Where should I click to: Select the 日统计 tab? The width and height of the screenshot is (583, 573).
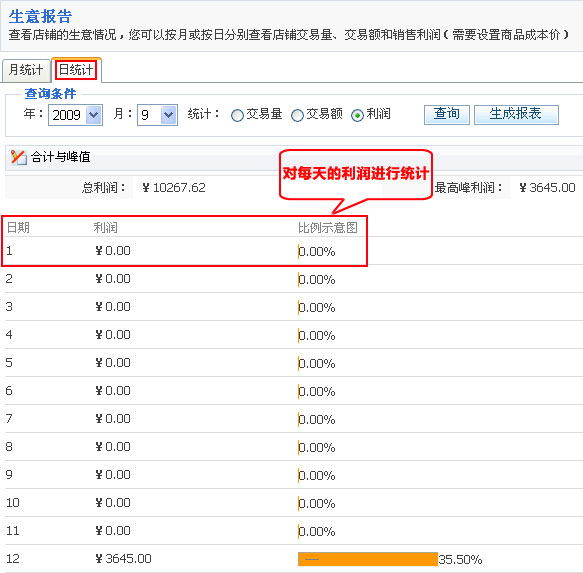(76, 70)
